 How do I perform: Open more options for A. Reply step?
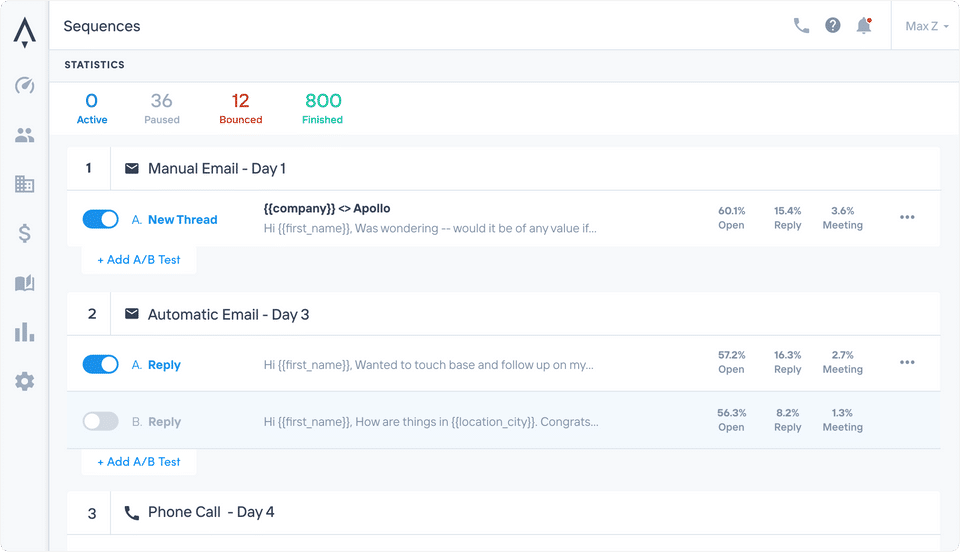pyautogui.click(x=907, y=362)
